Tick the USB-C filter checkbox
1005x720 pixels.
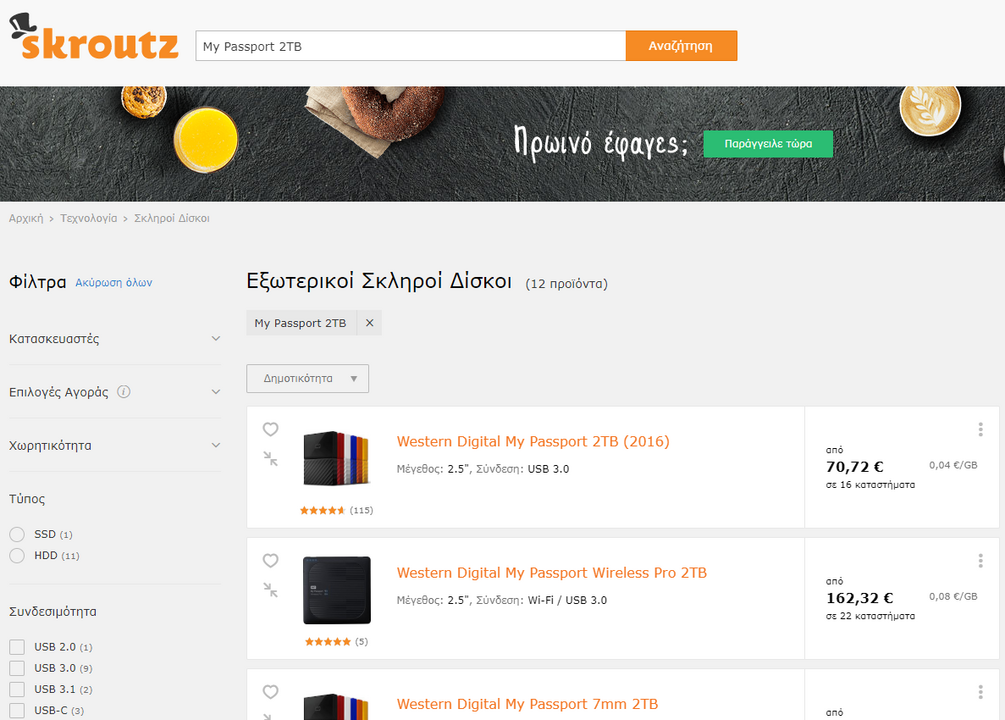(17, 710)
